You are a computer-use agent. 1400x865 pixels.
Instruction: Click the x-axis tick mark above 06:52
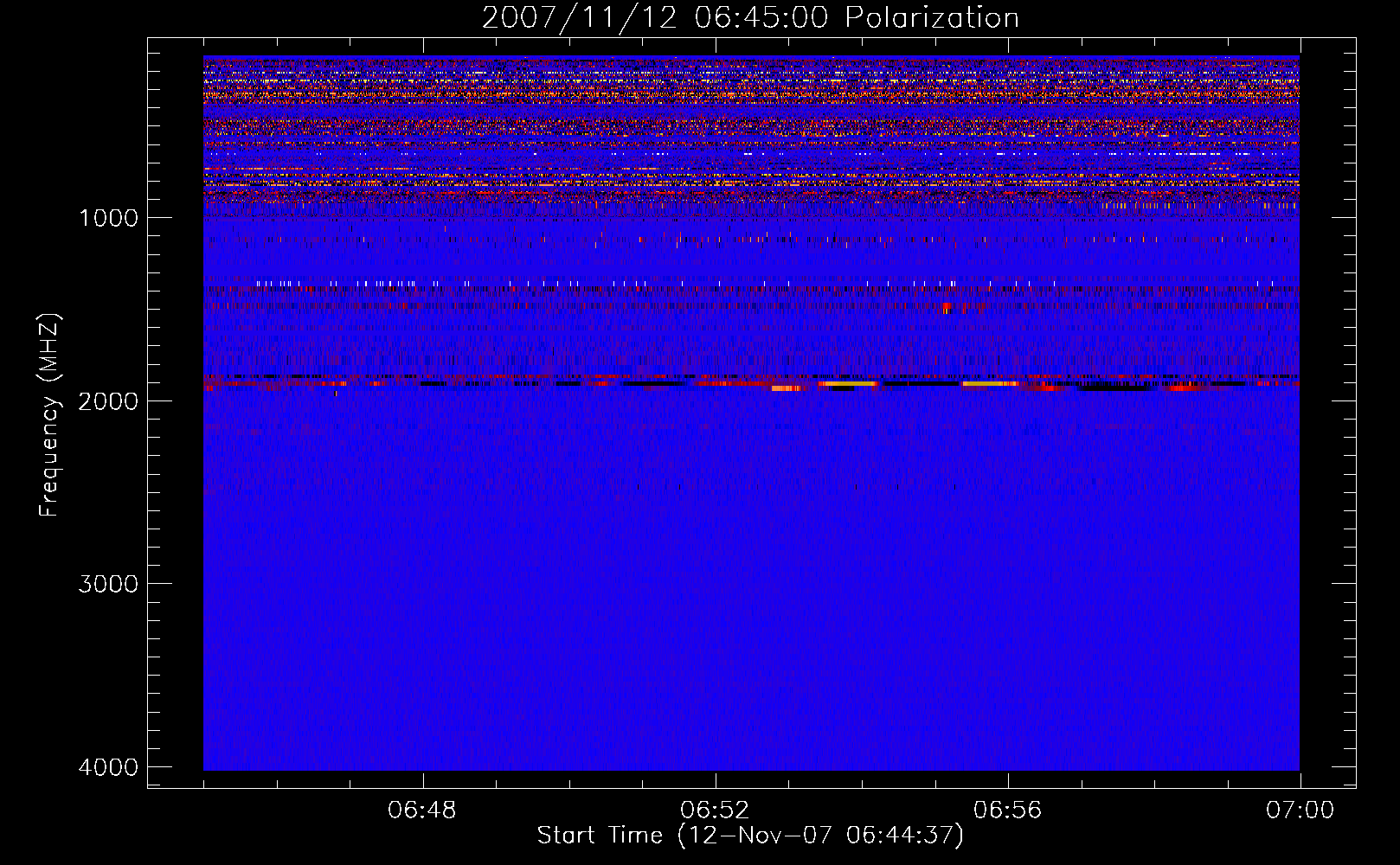tap(716, 781)
